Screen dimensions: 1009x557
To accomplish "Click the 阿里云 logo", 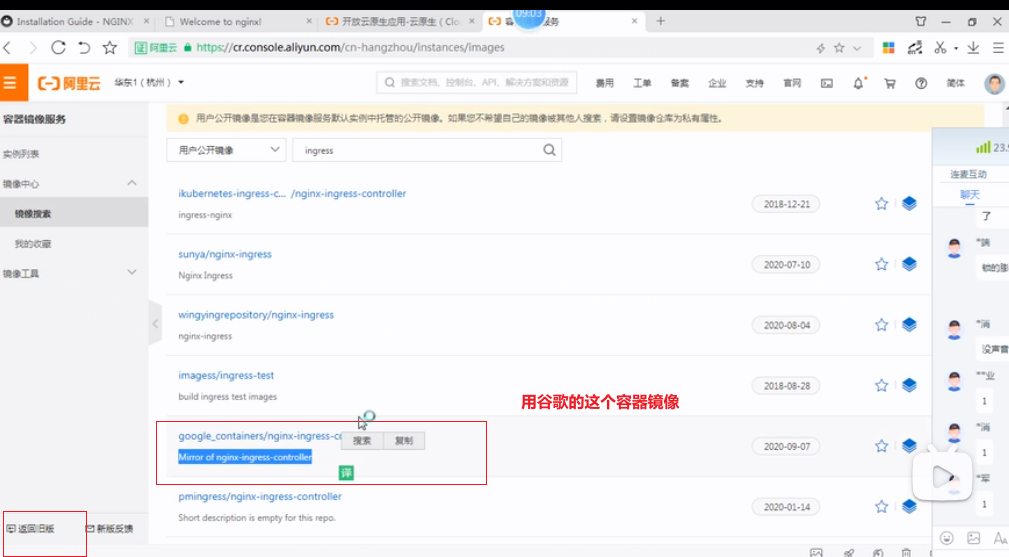I will pos(69,83).
